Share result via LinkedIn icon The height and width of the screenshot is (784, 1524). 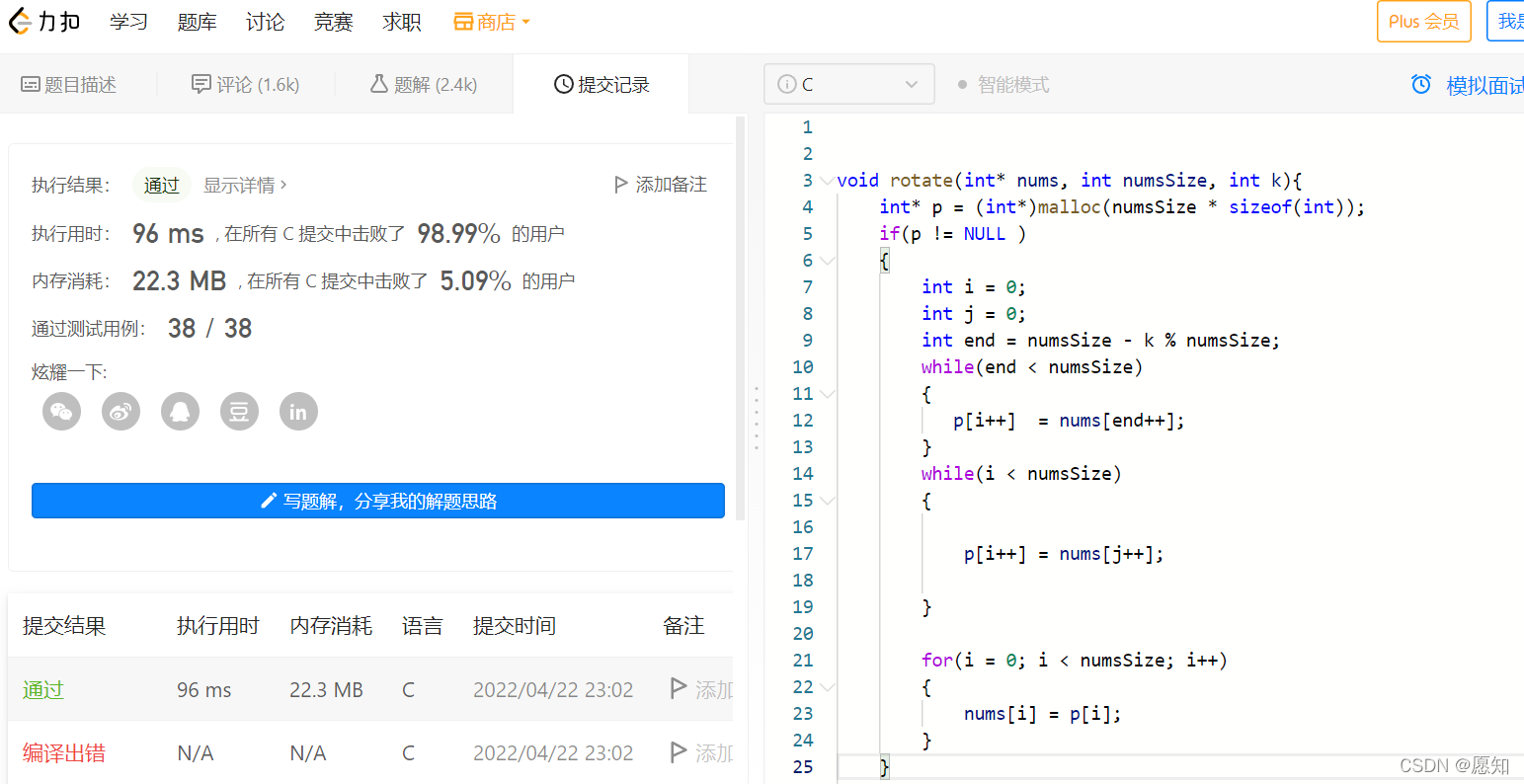tap(298, 411)
